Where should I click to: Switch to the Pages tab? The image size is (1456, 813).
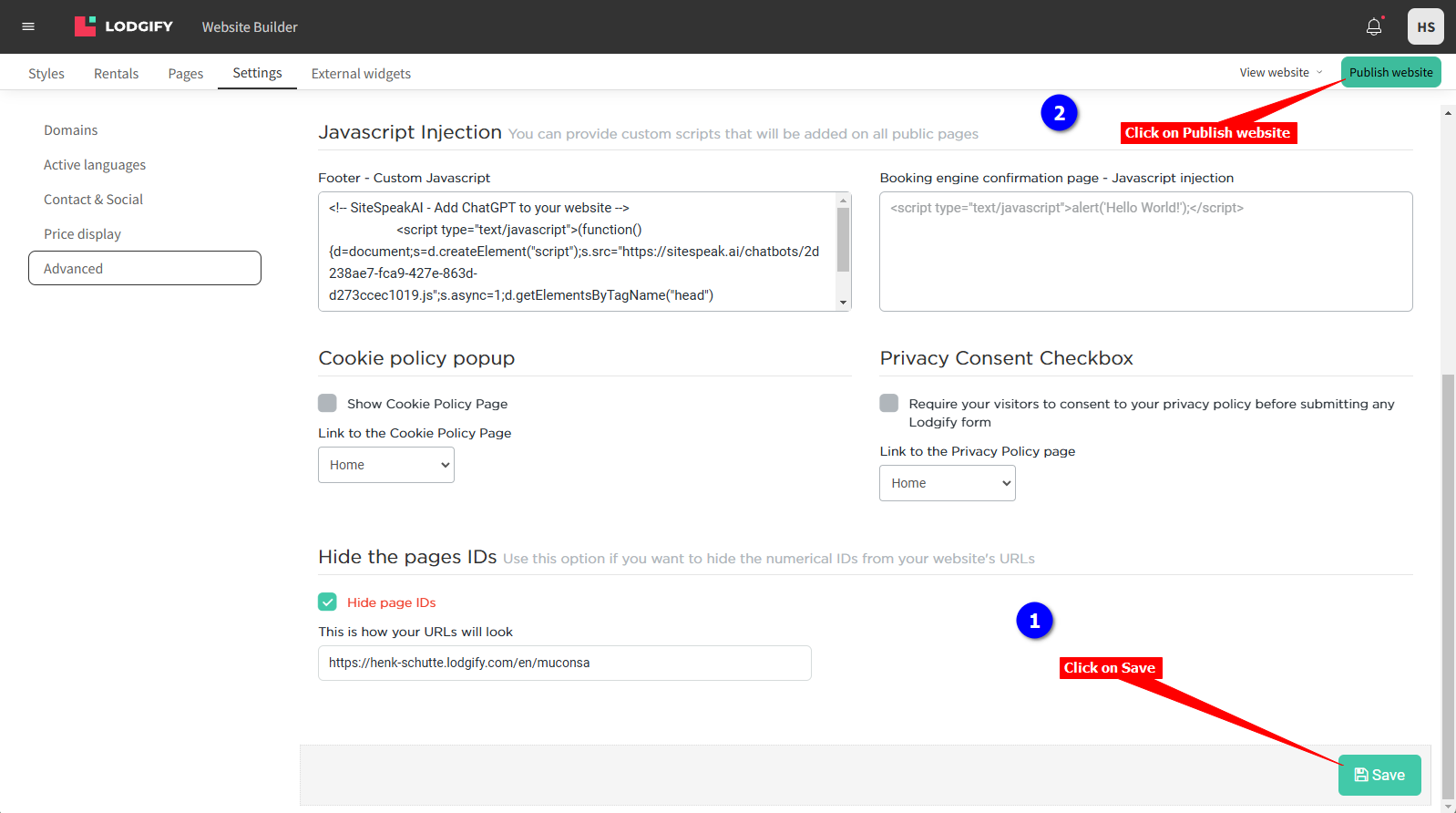pos(186,73)
